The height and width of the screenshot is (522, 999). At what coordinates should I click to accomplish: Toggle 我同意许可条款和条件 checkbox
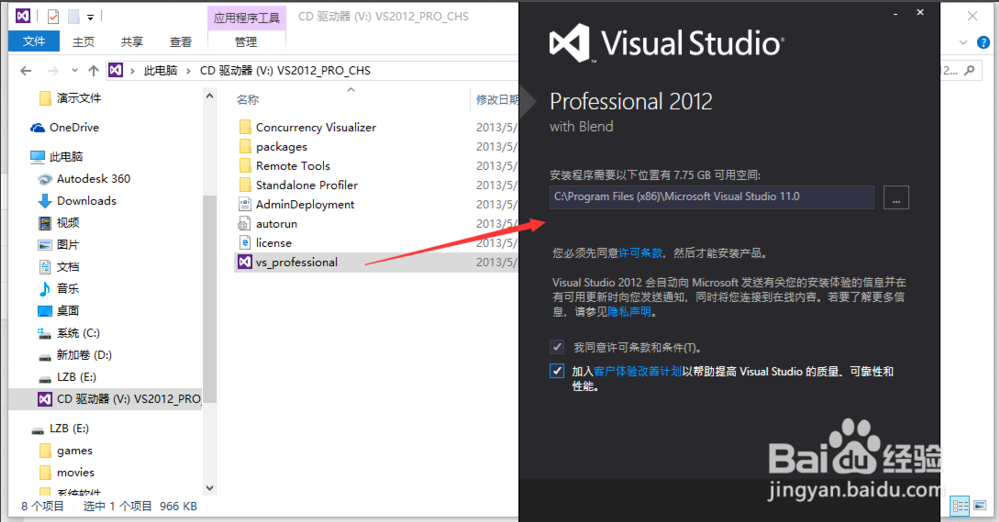557,347
